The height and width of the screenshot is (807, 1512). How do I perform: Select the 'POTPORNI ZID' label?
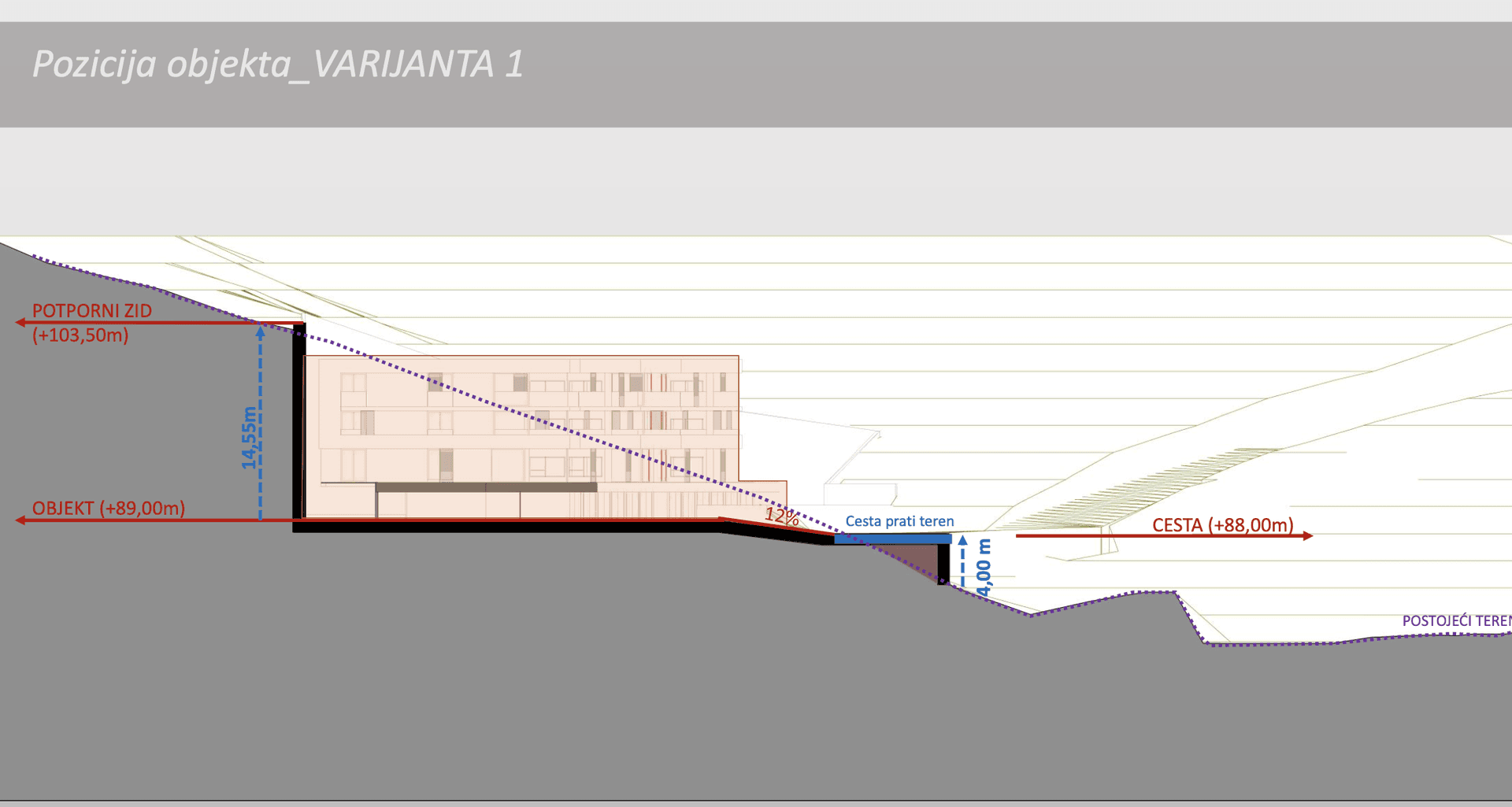(92, 311)
